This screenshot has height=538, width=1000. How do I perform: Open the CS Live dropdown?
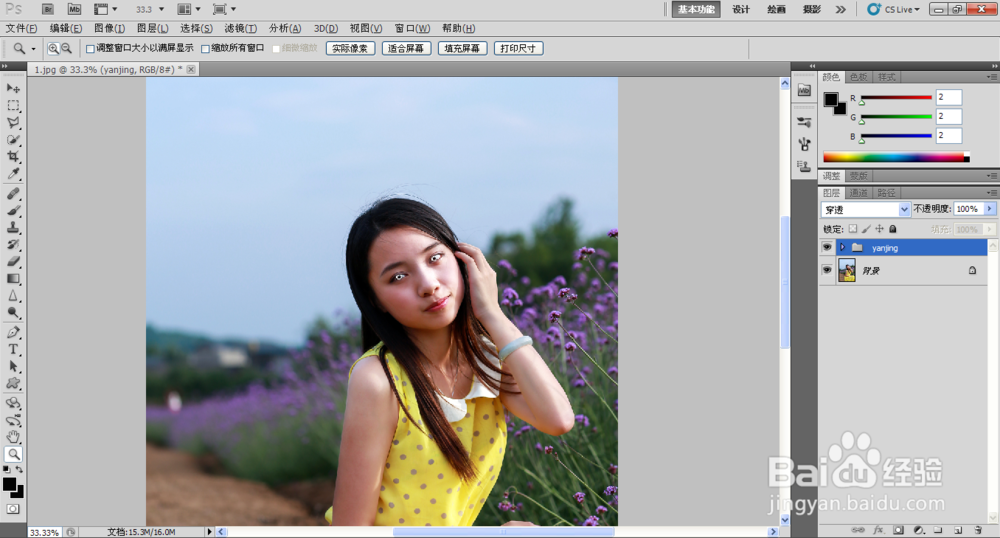pos(893,9)
